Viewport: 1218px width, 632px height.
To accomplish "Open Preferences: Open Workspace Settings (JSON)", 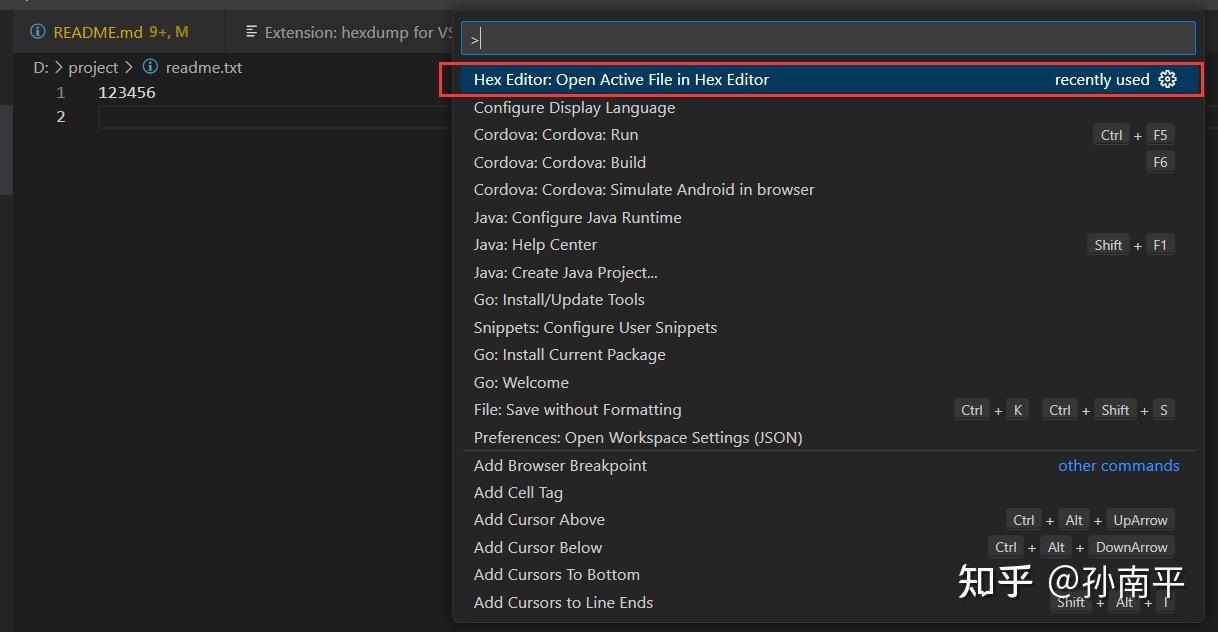I will 637,437.
